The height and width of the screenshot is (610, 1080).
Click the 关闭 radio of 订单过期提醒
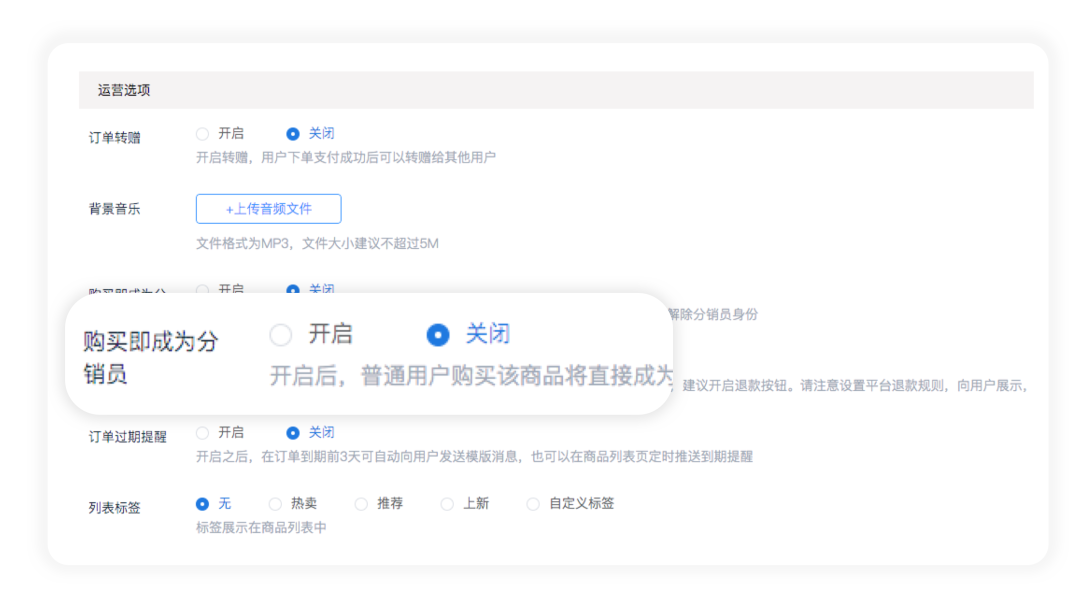click(x=293, y=432)
